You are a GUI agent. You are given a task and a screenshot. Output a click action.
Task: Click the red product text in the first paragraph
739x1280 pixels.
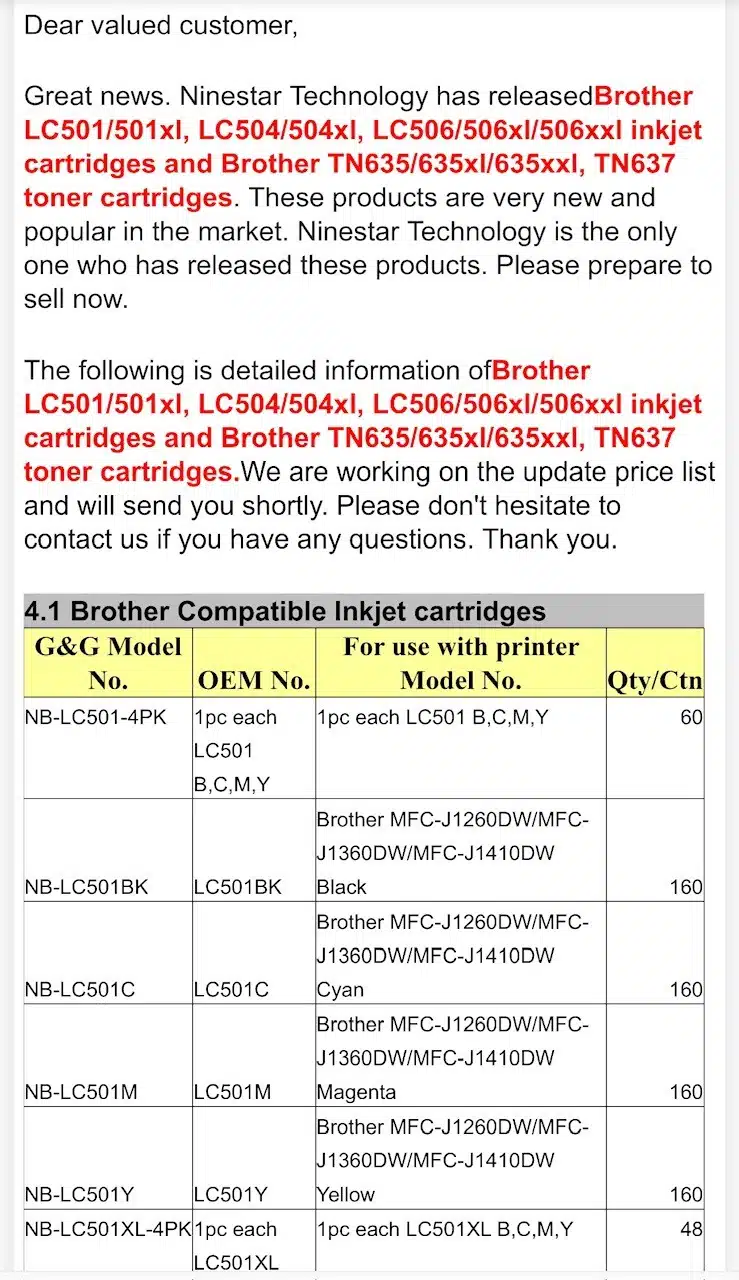362,147
